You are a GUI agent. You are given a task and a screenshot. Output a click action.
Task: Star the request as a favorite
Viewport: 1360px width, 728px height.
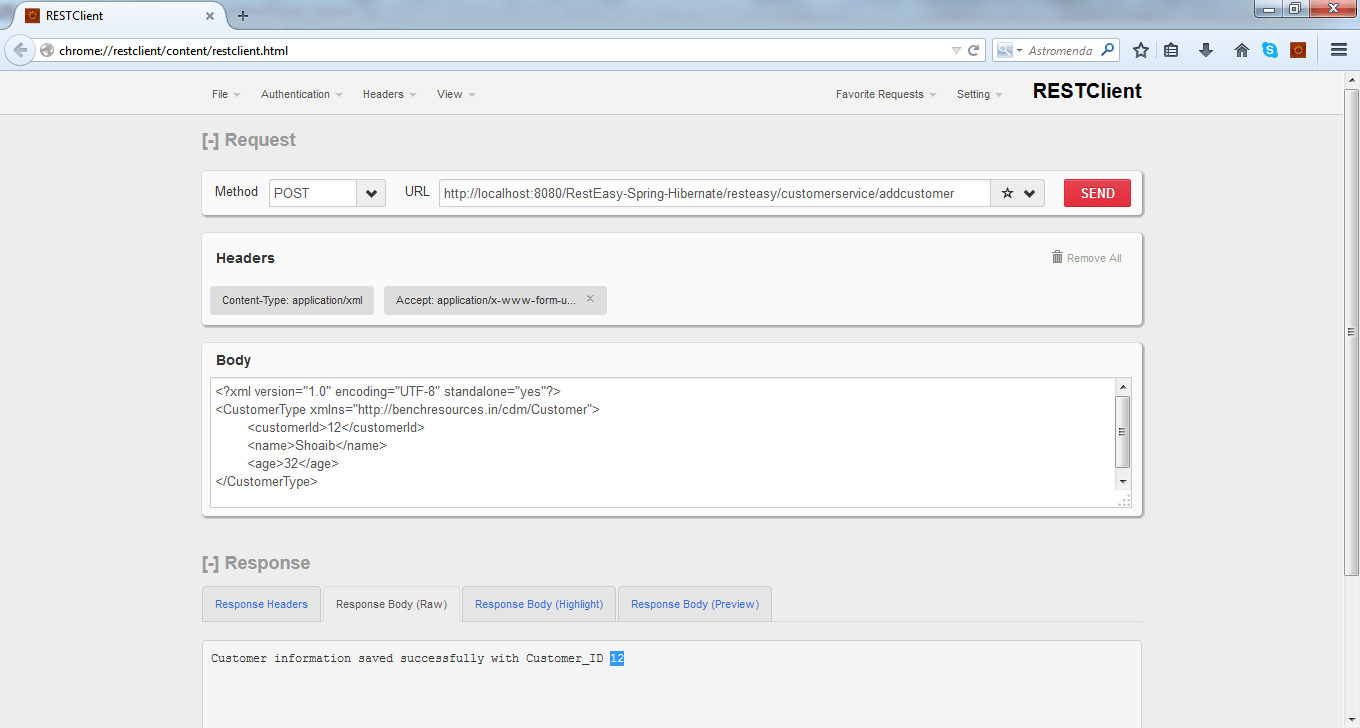[x=1008, y=193]
